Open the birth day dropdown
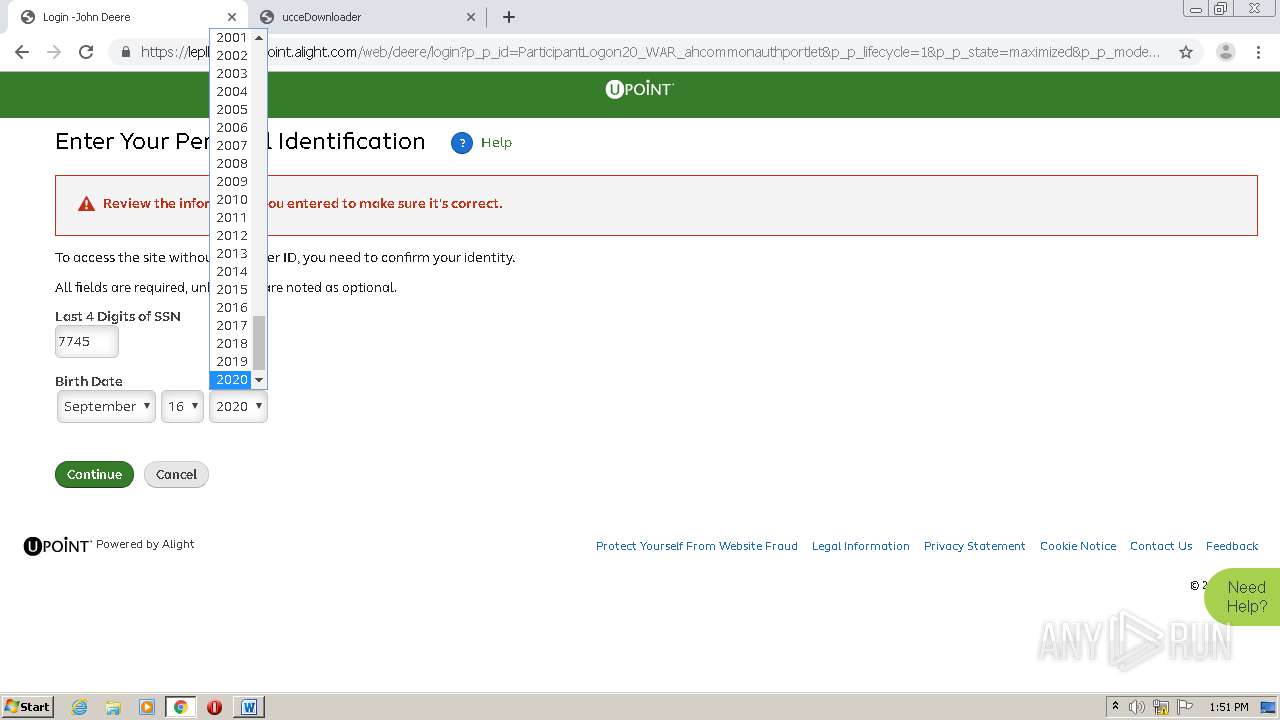This screenshot has width=1280, height=720. tap(182, 406)
